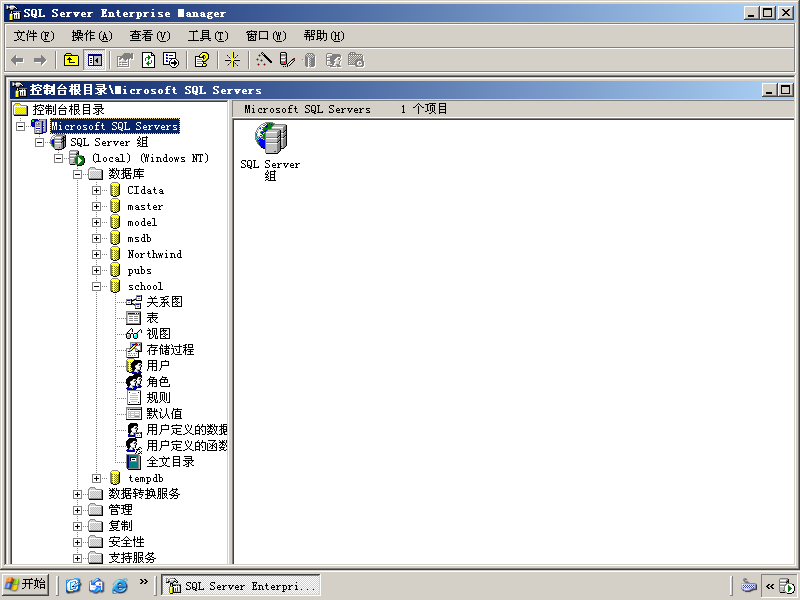The image size is (800, 600).
Task: Expand the Northwind database
Action: pos(96,255)
